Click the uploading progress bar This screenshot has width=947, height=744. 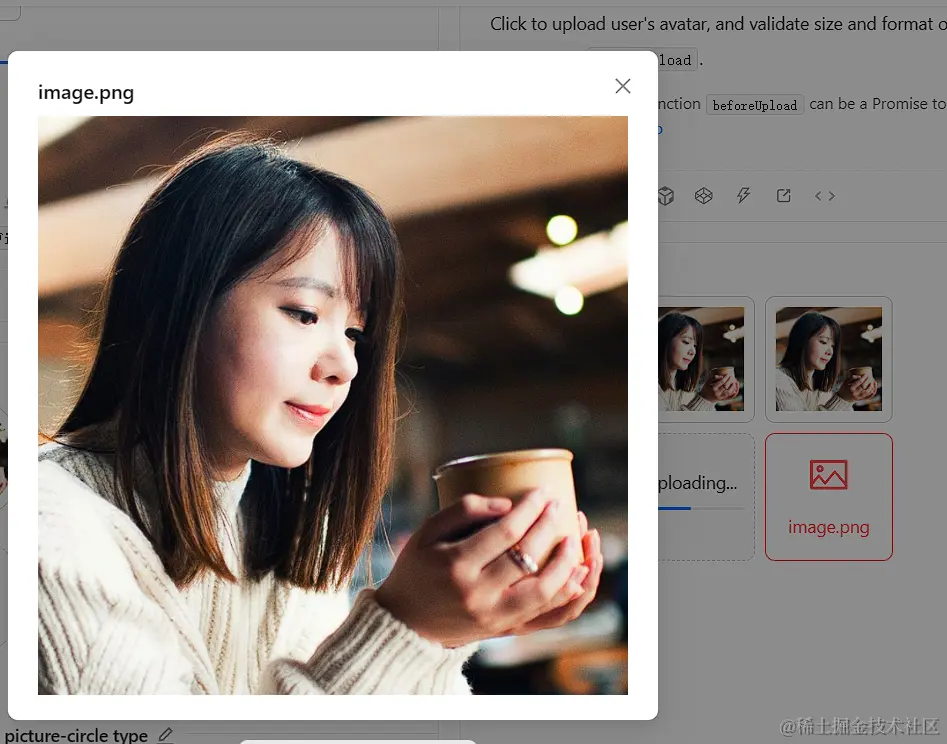(701, 508)
